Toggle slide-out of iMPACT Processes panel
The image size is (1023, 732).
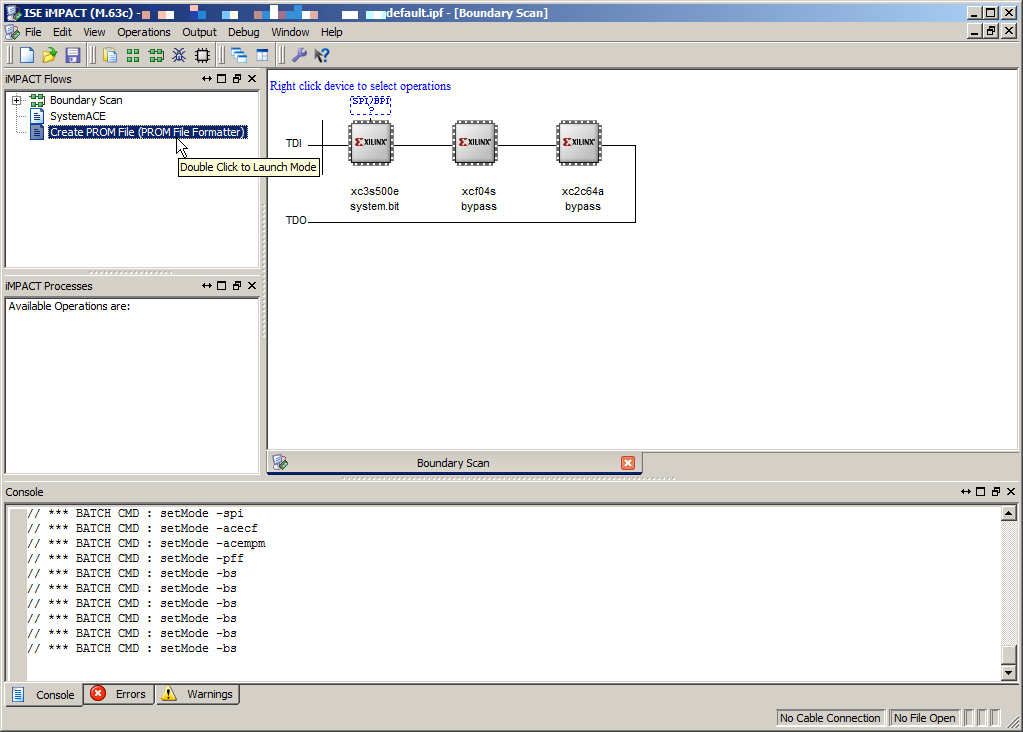point(207,286)
